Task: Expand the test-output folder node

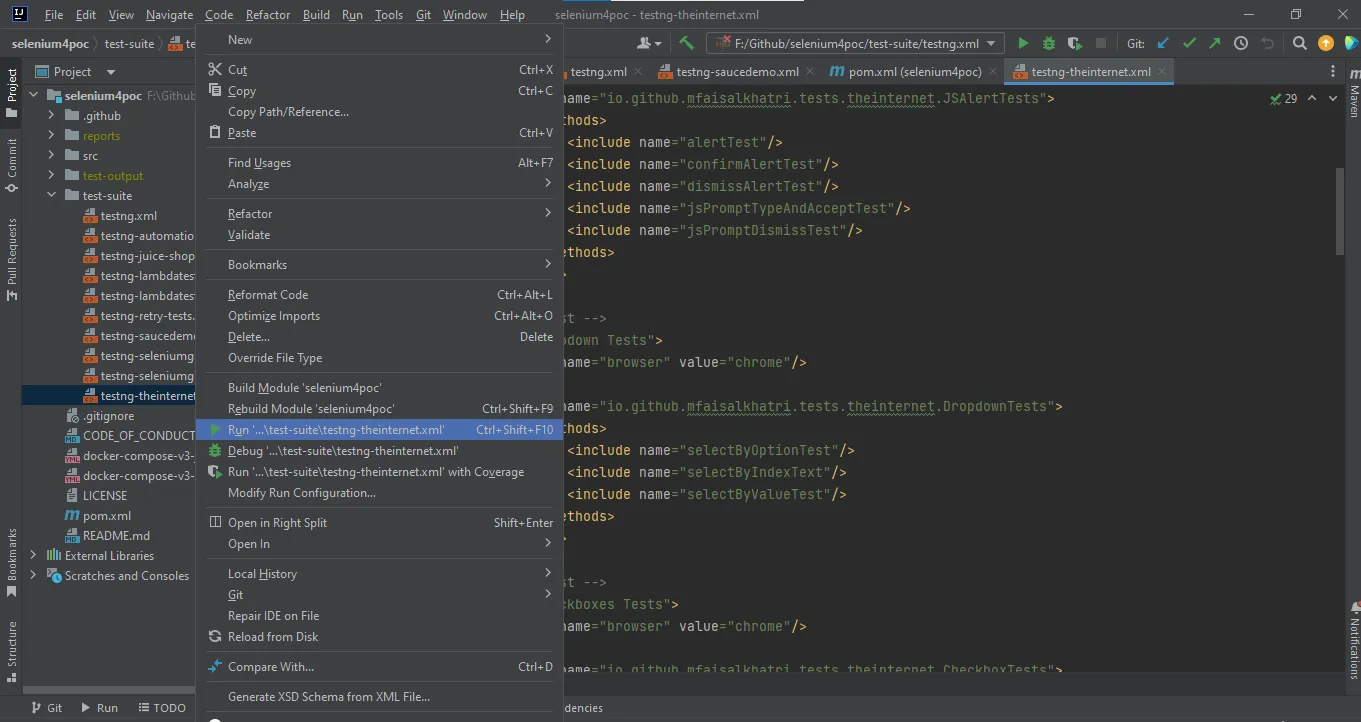Action: [x=51, y=176]
